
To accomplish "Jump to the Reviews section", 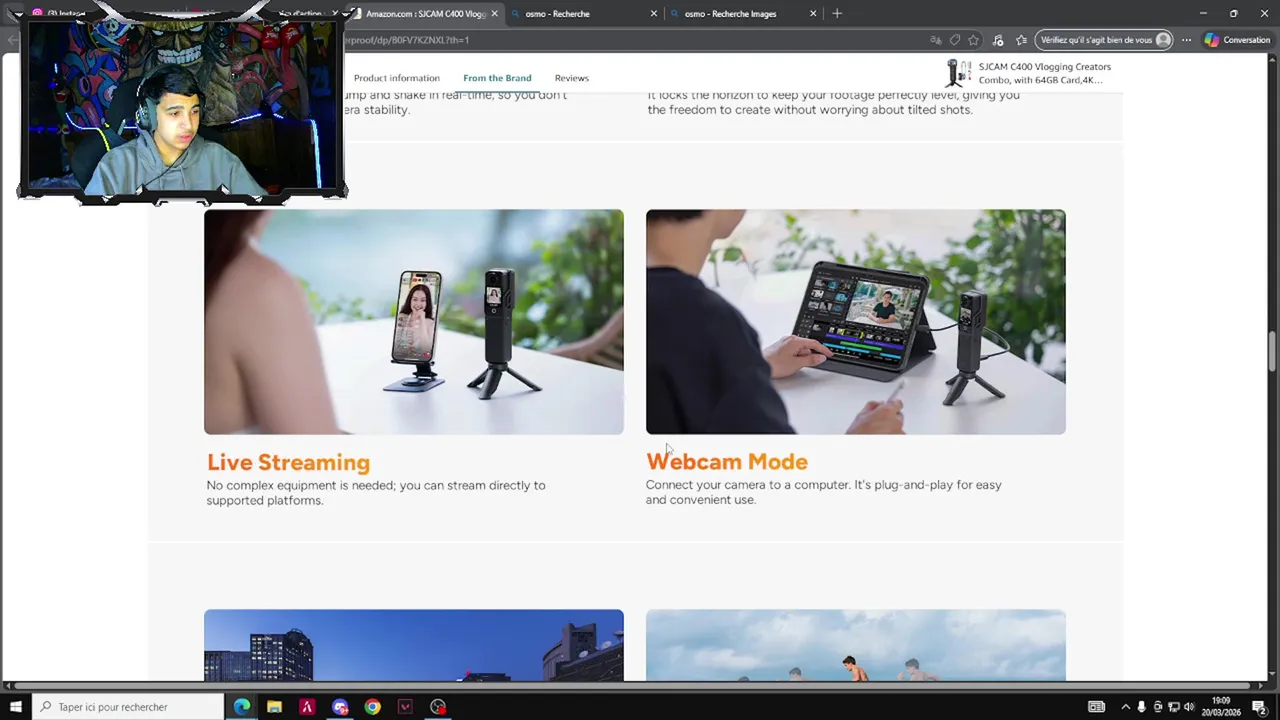I will click(x=572, y=78).
